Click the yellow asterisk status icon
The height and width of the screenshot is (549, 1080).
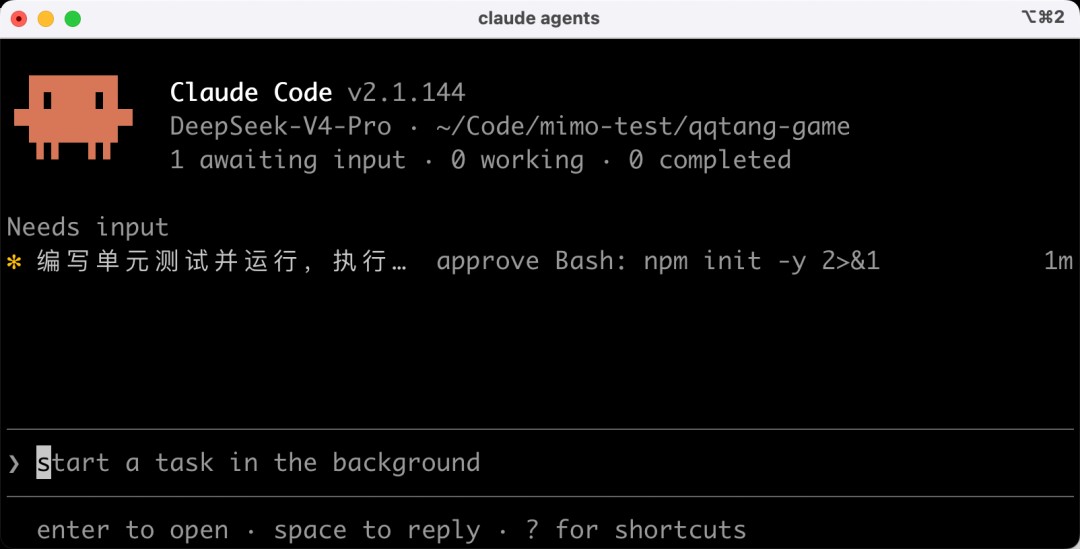[14, 262]
